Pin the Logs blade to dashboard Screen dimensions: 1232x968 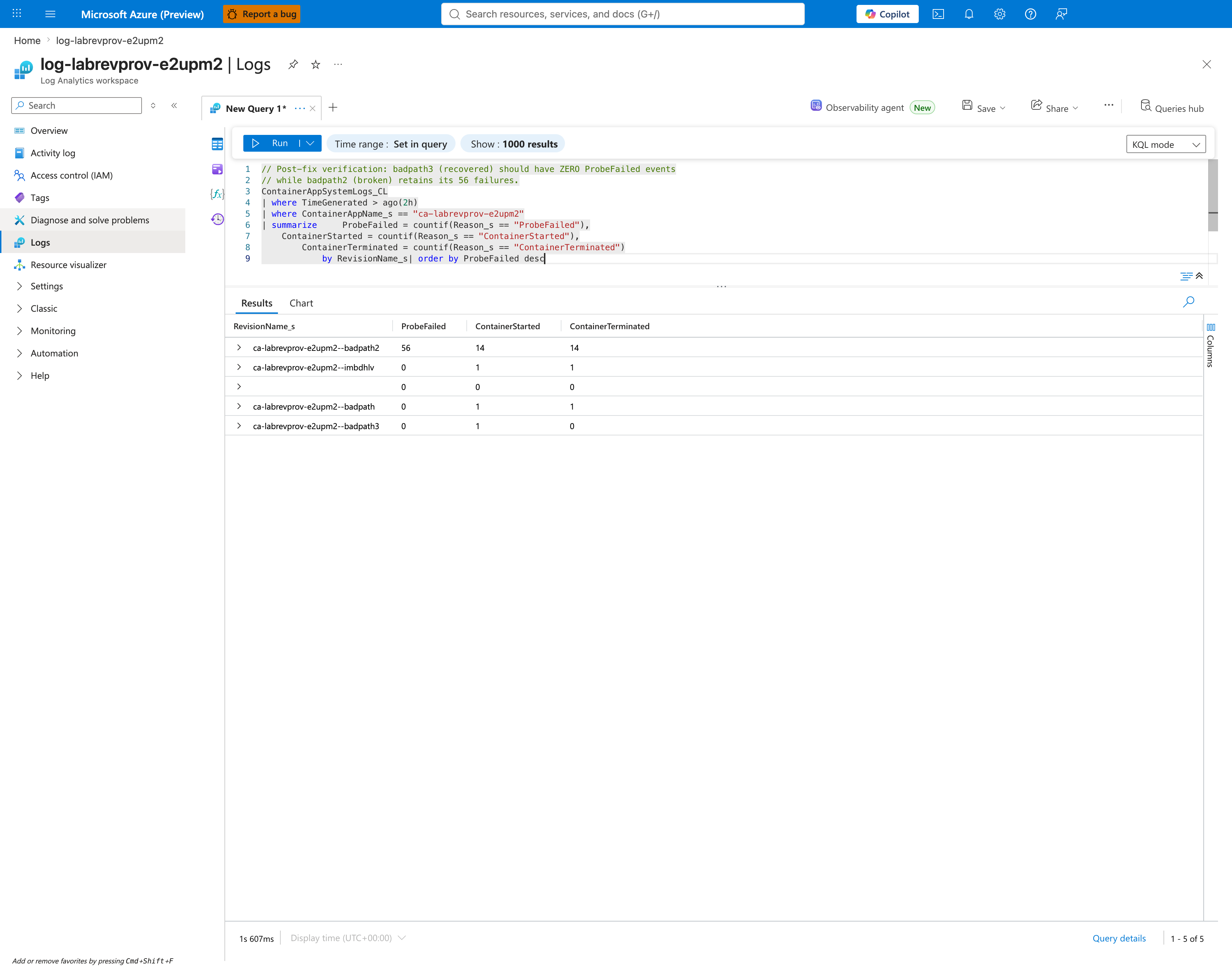click(293, 65)
